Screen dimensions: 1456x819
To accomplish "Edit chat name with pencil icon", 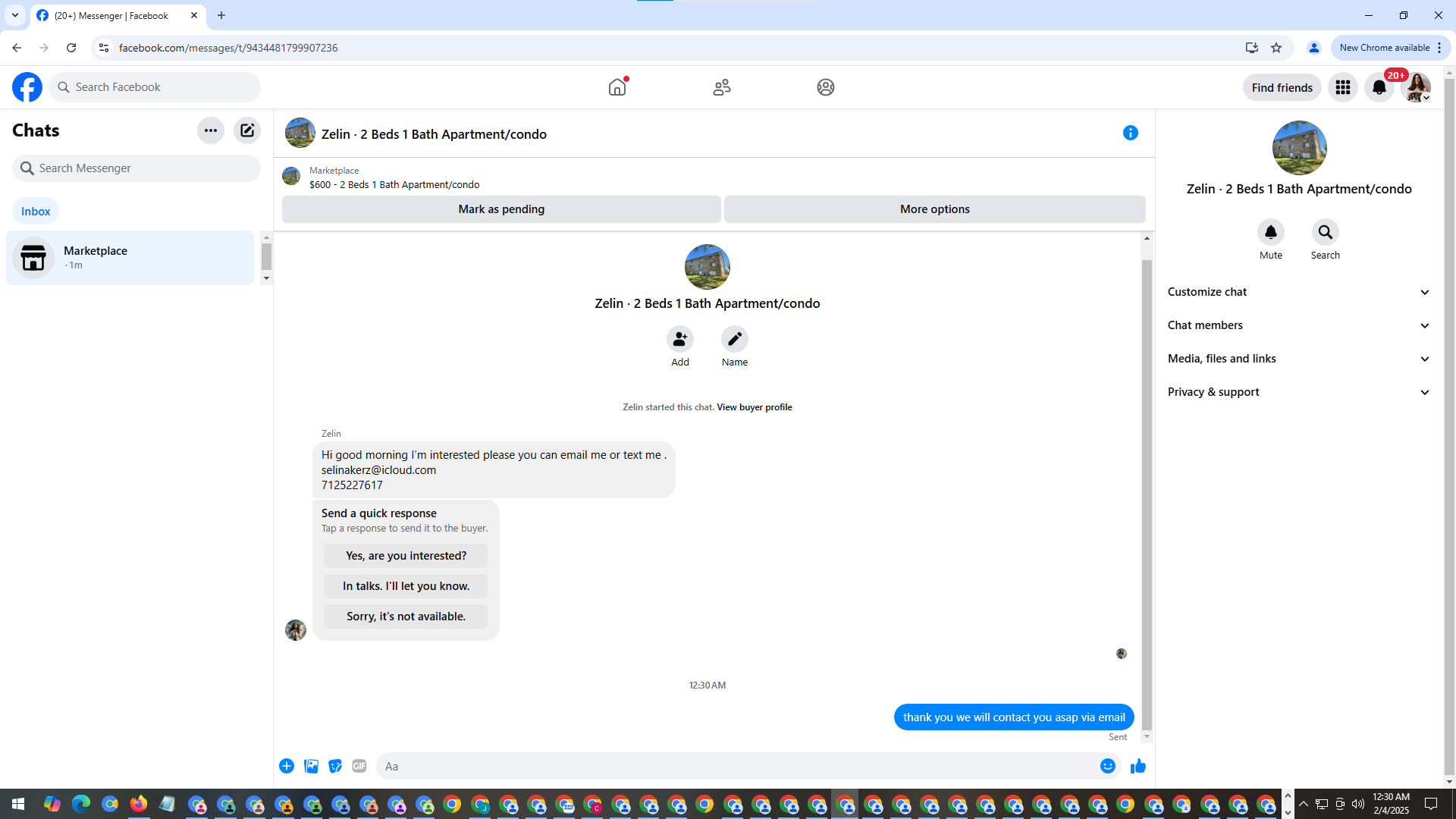I will point(735,339).
